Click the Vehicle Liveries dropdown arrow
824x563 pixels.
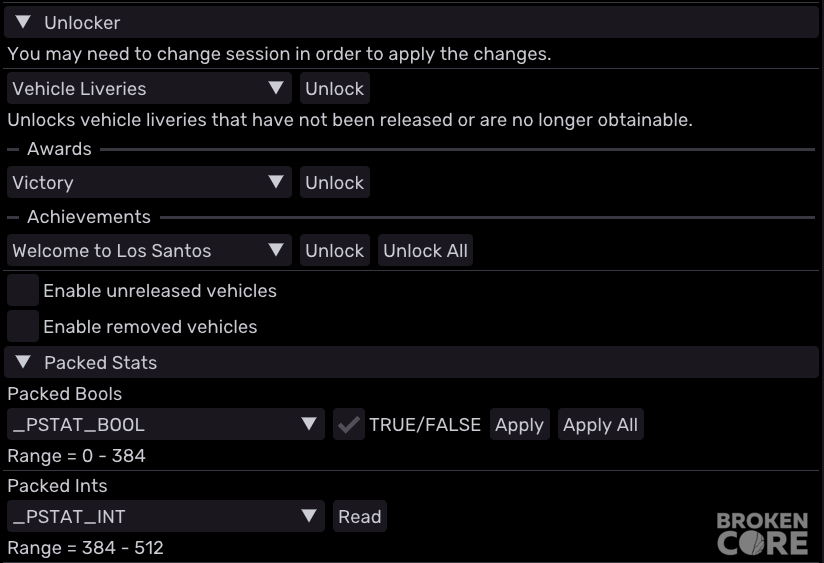pos(276,88)
